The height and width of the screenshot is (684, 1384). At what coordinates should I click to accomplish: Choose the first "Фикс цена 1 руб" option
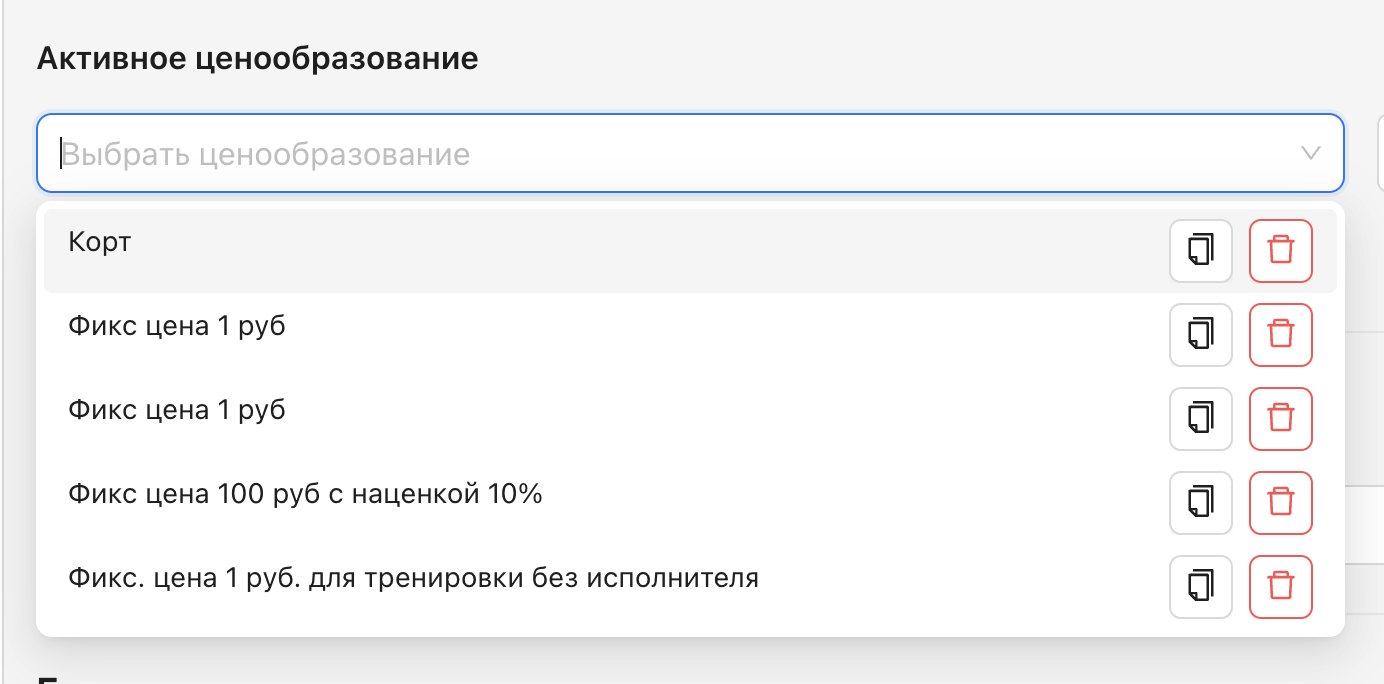pos(177,327)
